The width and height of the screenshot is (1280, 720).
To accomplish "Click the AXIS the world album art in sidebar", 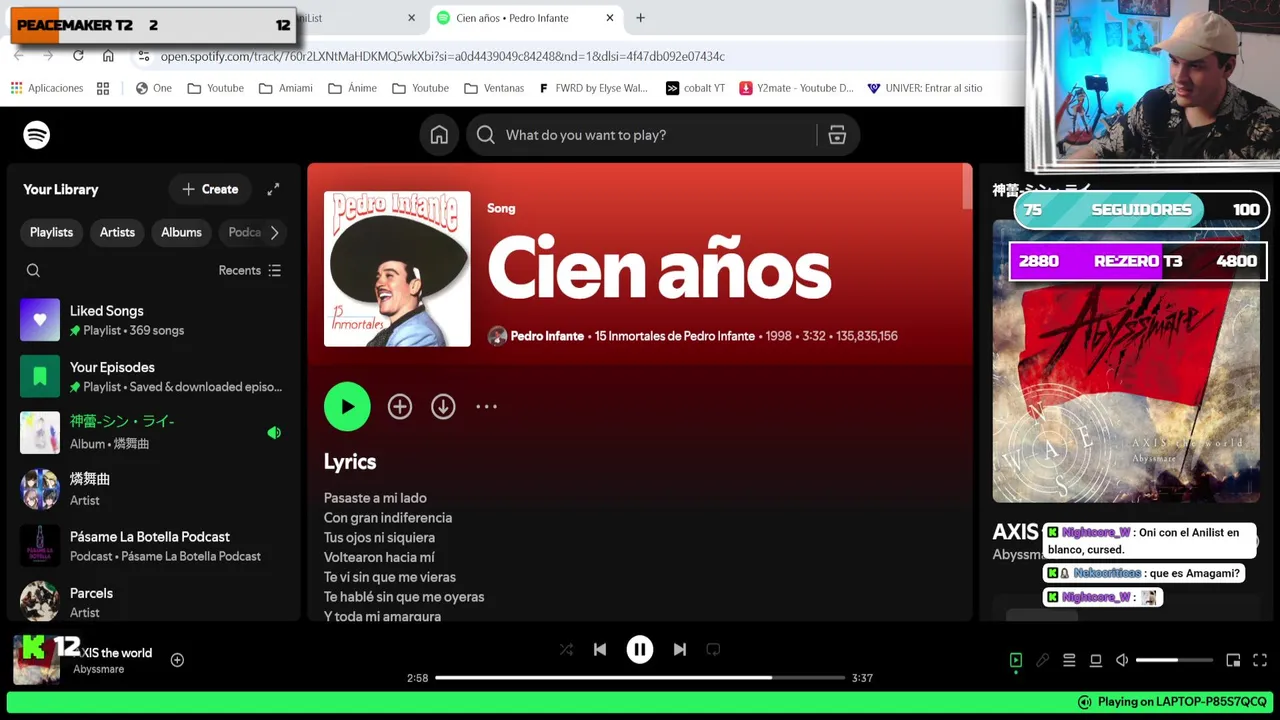I will coord(1126,361).
